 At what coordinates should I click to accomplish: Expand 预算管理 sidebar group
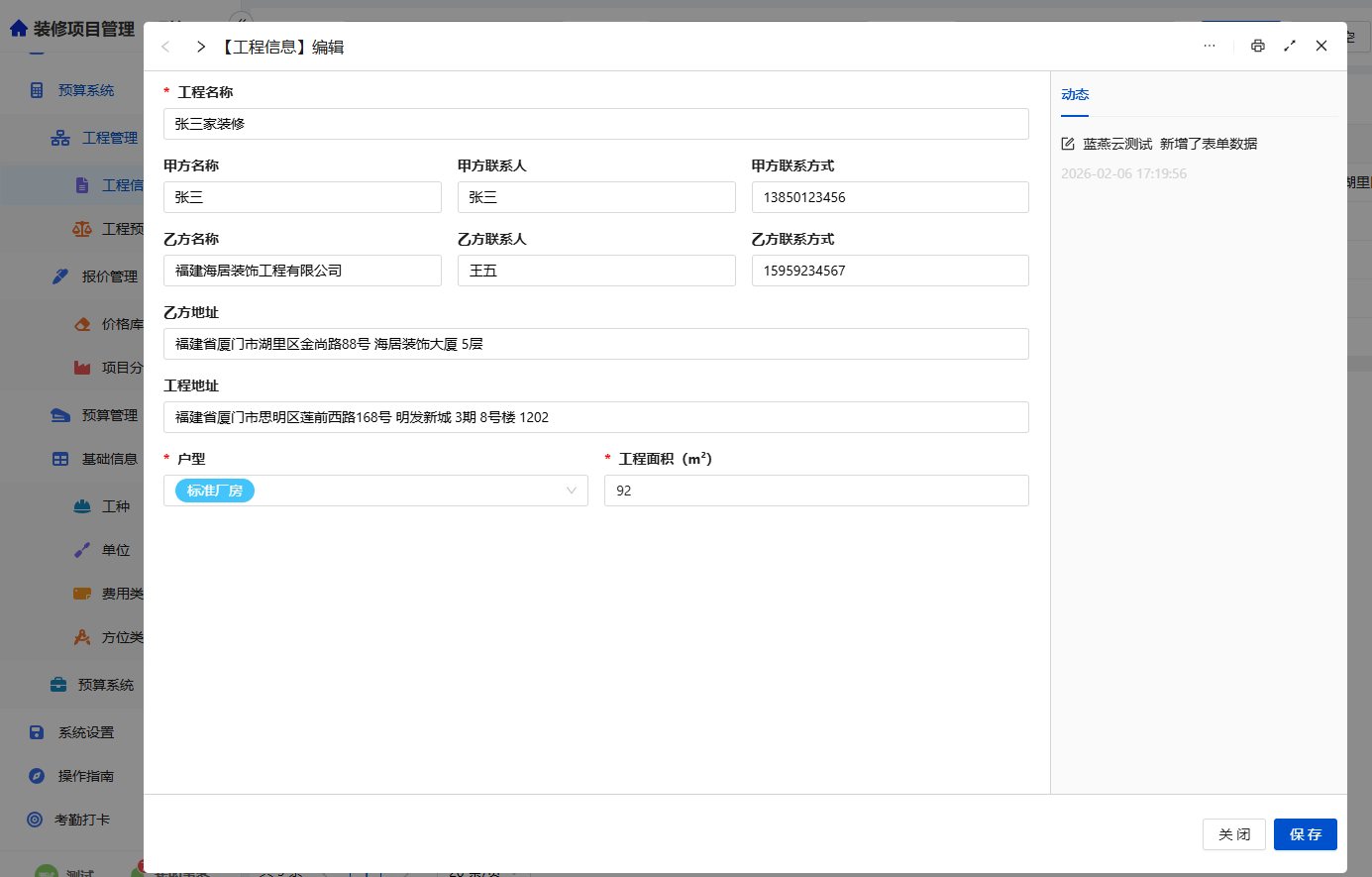tap(109, 415)
